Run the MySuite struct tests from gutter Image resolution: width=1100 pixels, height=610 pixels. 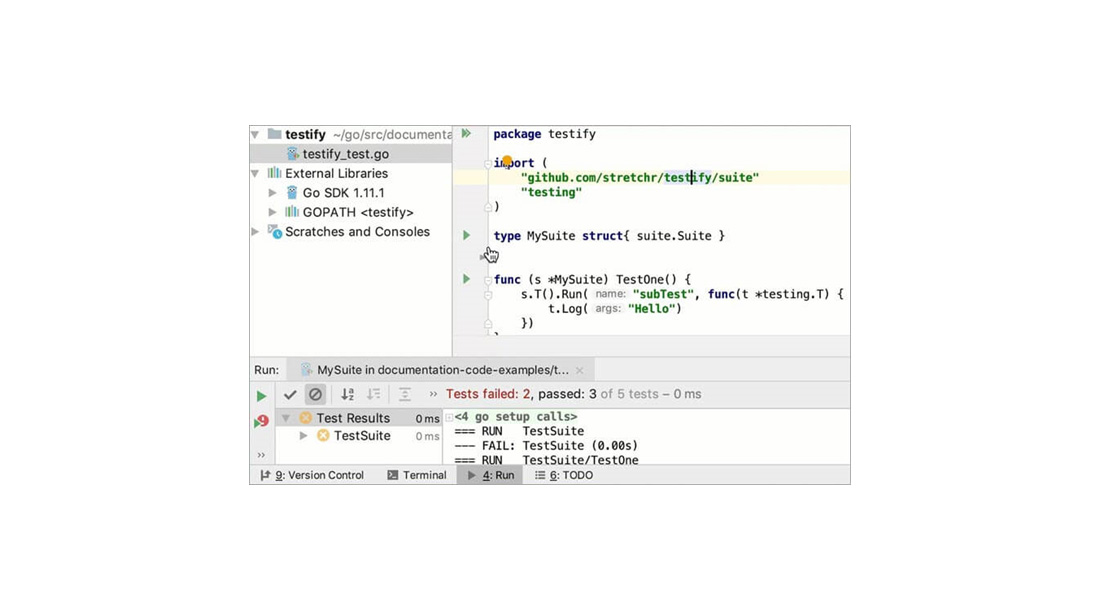coord(466,235)
